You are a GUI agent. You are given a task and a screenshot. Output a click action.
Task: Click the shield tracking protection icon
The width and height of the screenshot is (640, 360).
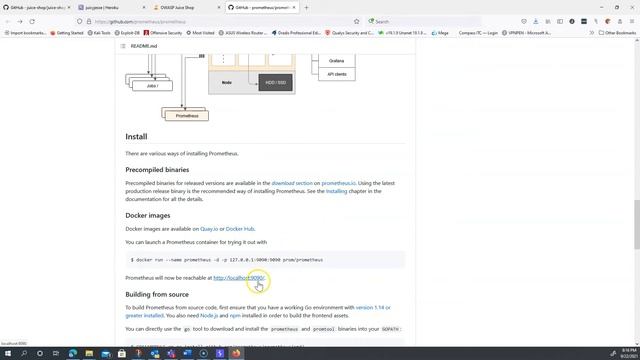tap(79, 21)
